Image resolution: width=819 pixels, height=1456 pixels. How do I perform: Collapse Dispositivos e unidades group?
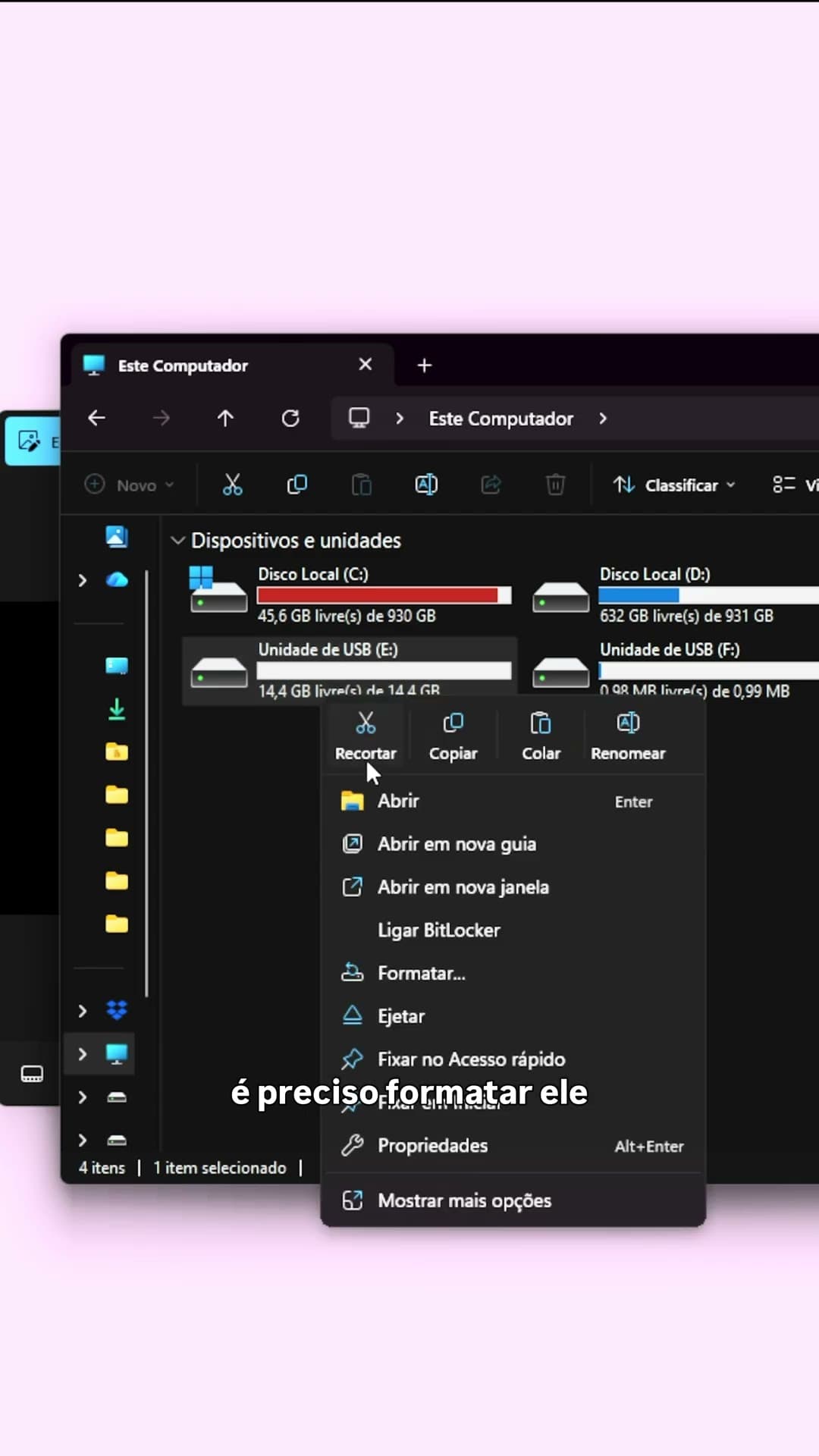[x=177, y=541]
